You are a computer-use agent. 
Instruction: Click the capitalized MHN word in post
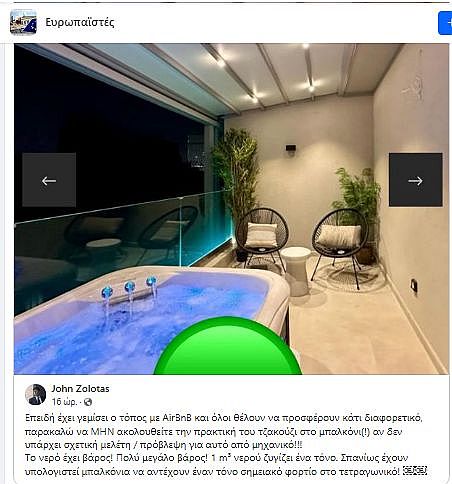103,432
